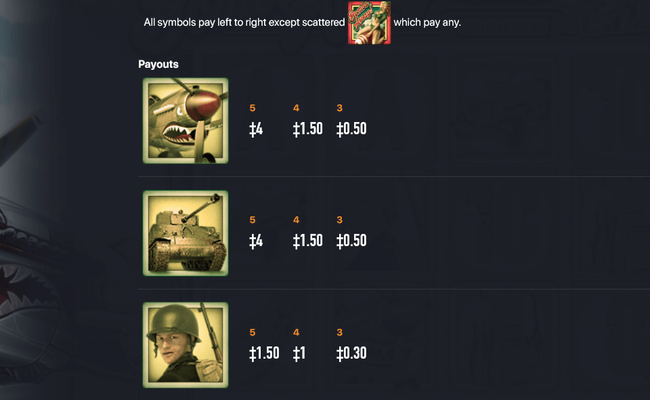
Task: Click the plane's 4-symbol payout 1.50
Action: point(308,129)
